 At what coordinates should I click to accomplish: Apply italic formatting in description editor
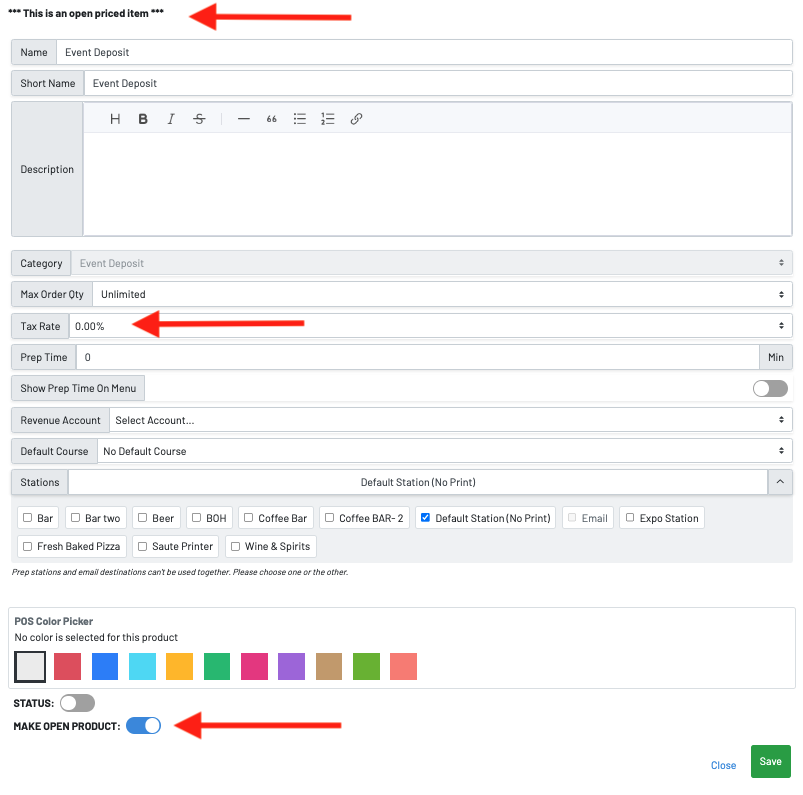171,119
